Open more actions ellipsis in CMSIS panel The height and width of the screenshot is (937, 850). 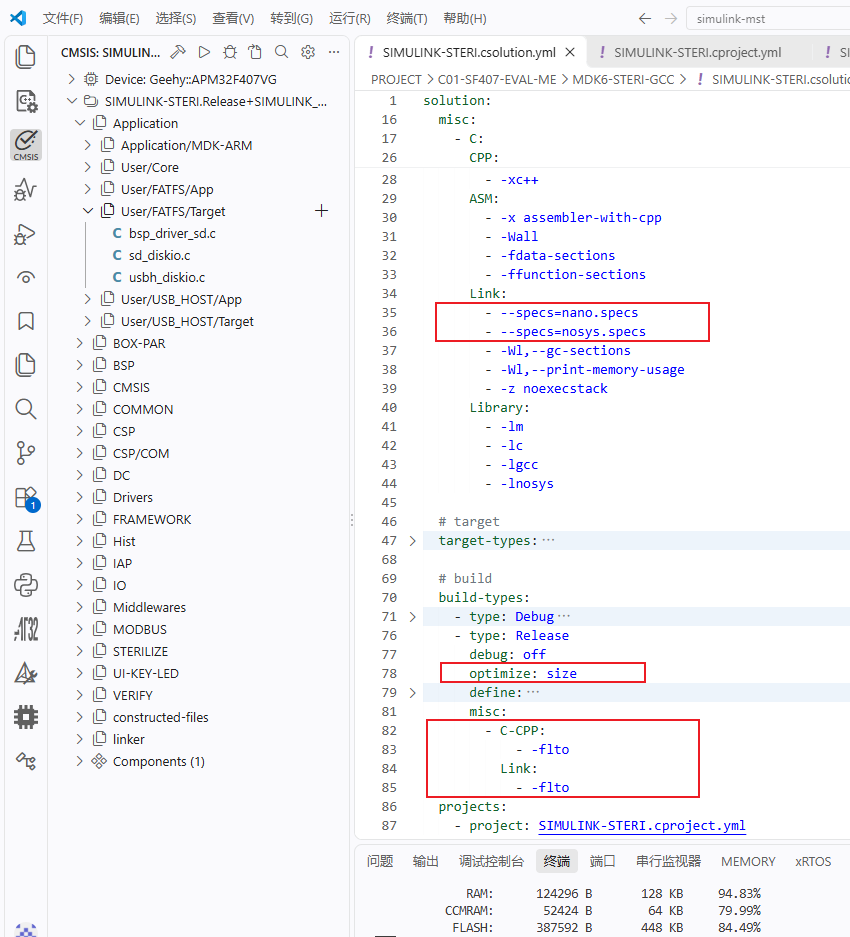click(334, 52)
